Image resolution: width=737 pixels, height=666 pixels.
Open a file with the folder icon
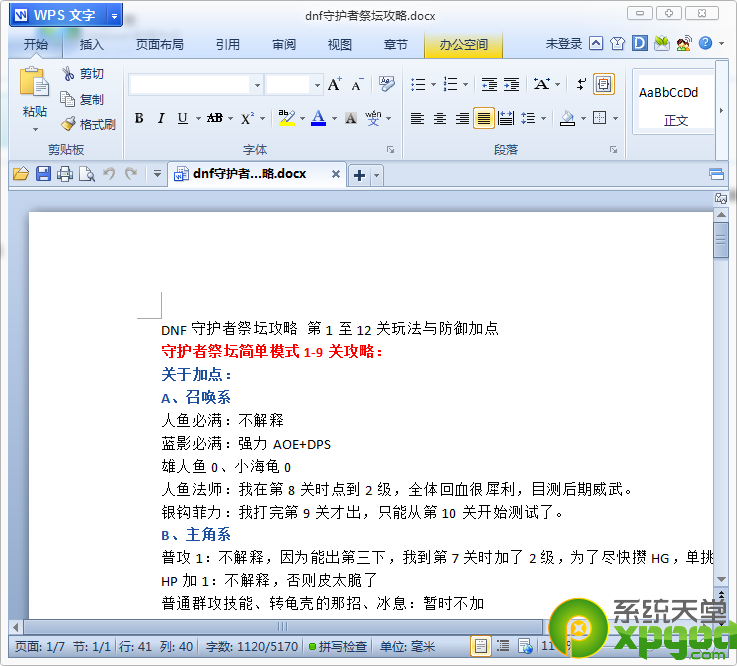(21, 174)
